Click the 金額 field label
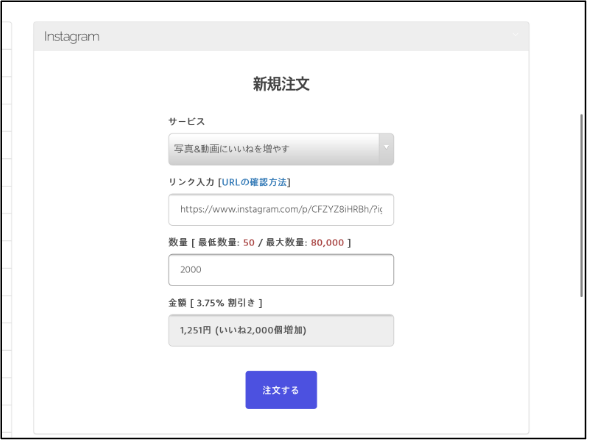 [177, 303]
